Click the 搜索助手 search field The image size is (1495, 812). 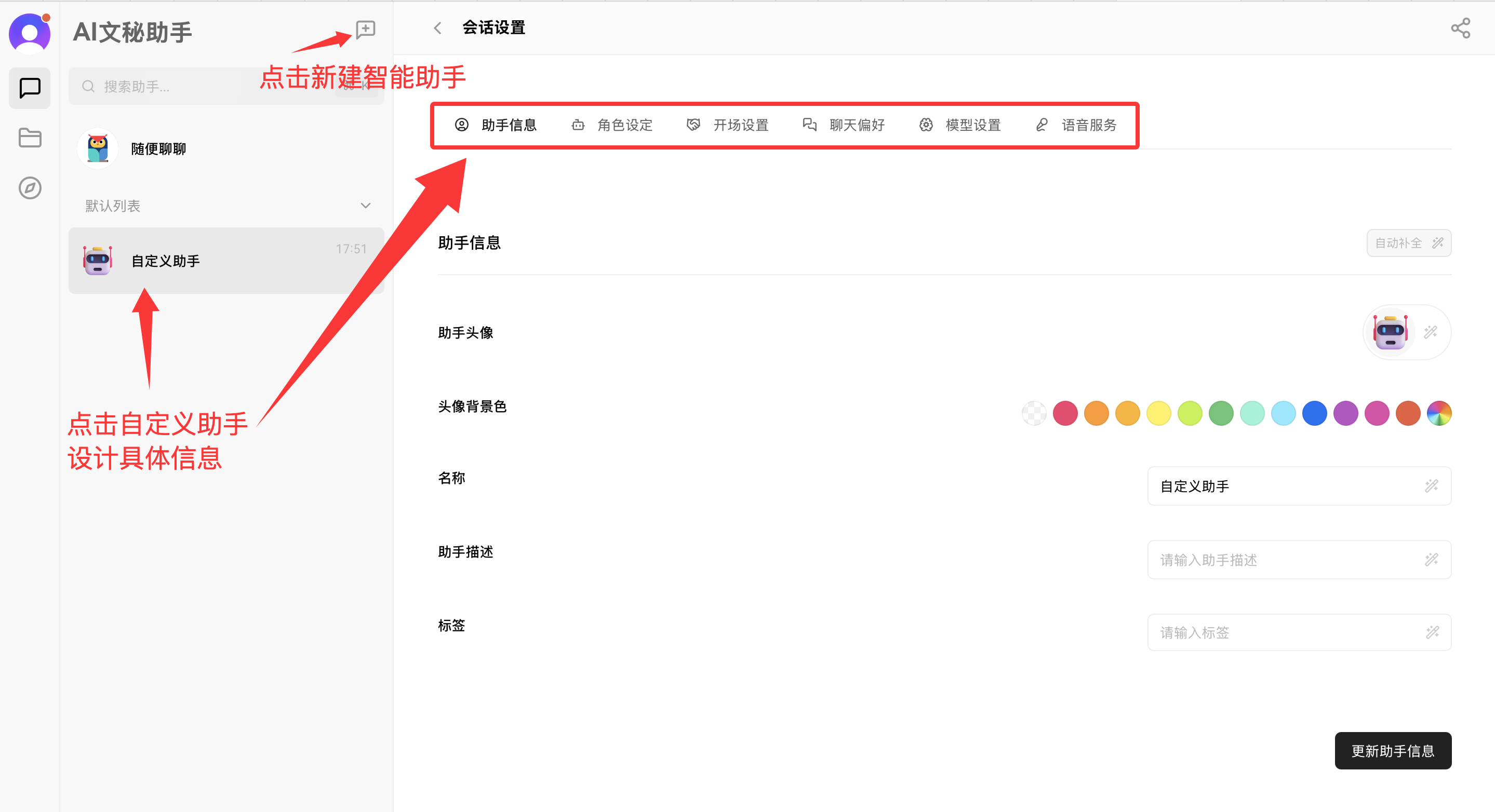(x=226, y=86)
